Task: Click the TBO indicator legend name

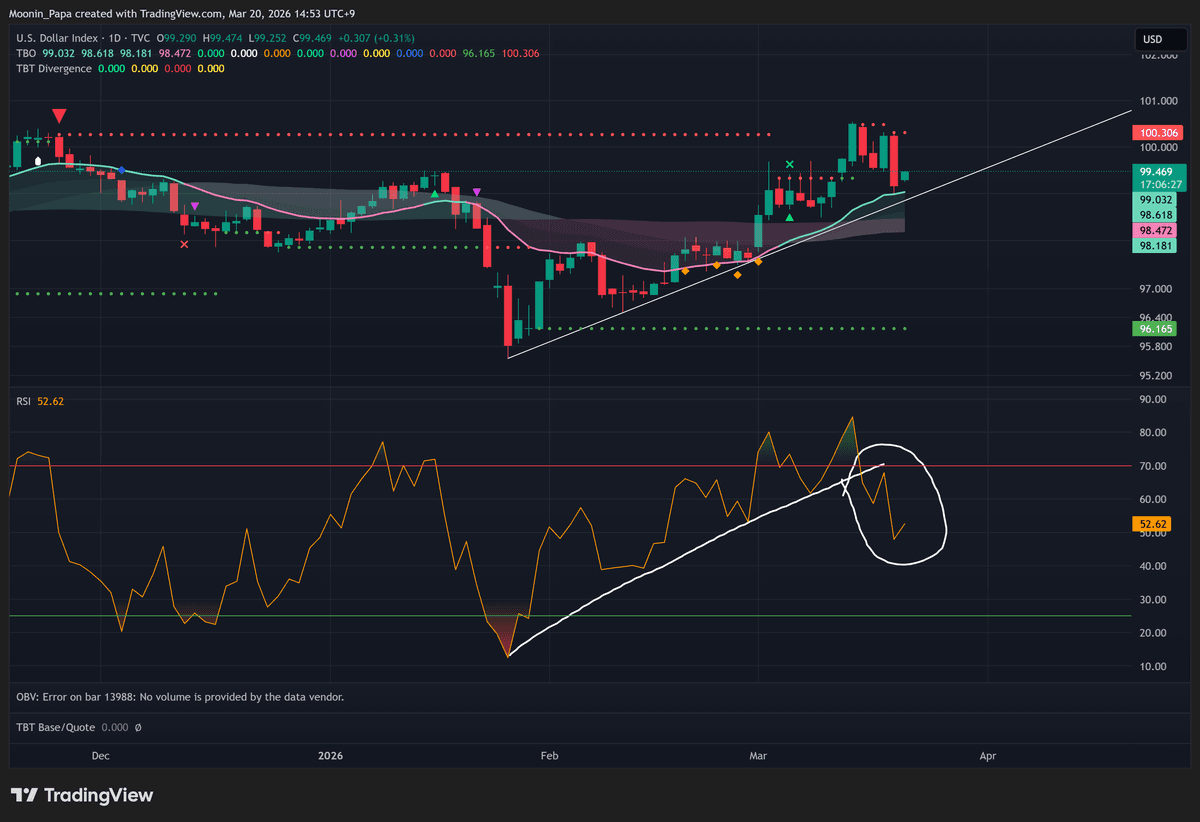Action: (x=27, y=53)
